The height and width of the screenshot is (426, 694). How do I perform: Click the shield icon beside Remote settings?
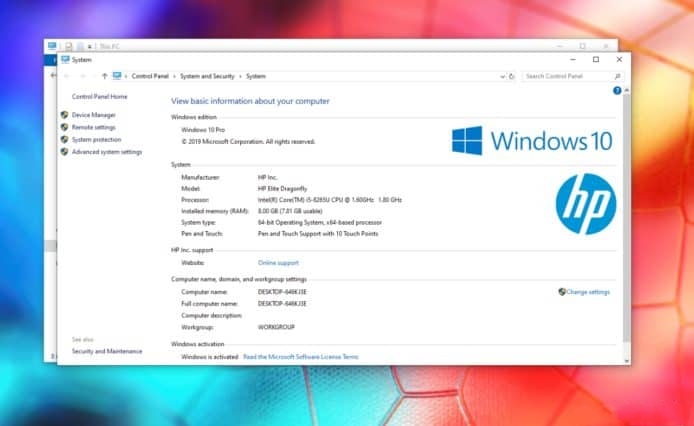(x=65, y=128)
